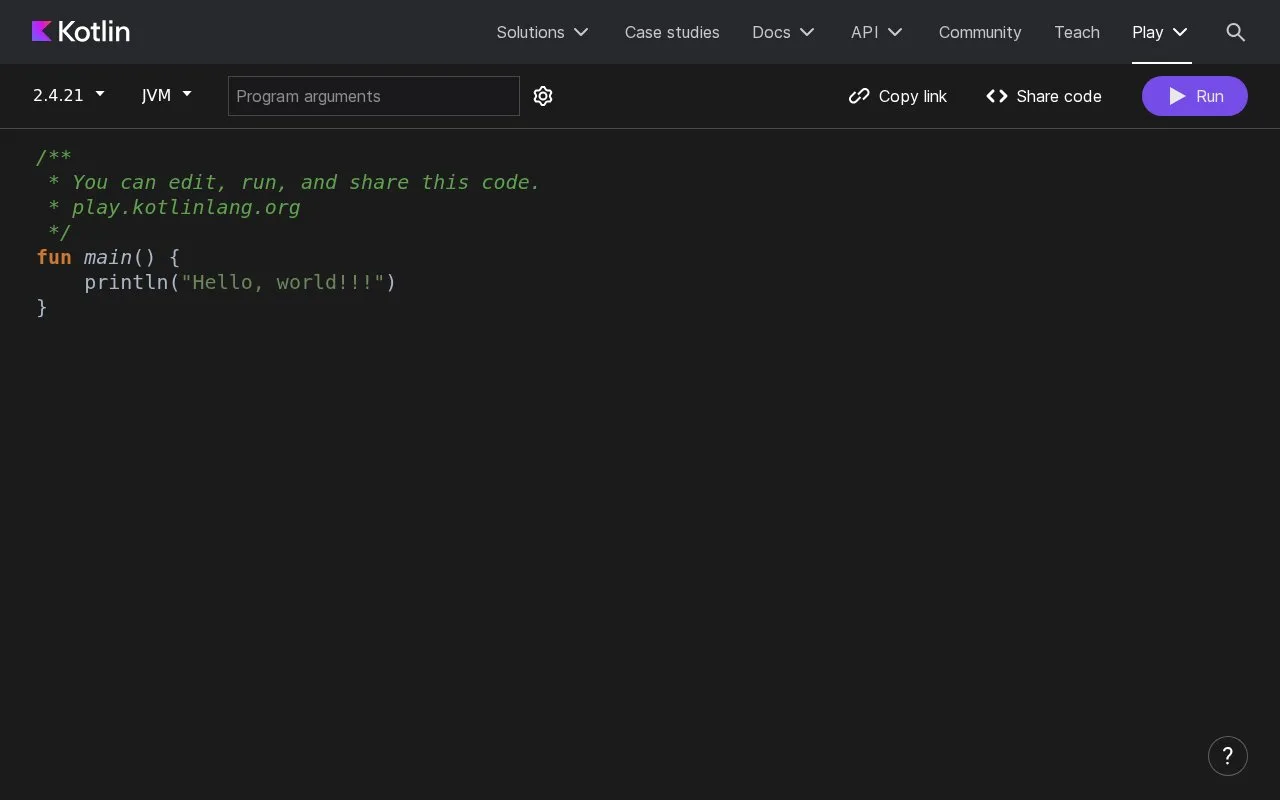Expand the Solutions menu

point(542,32)
